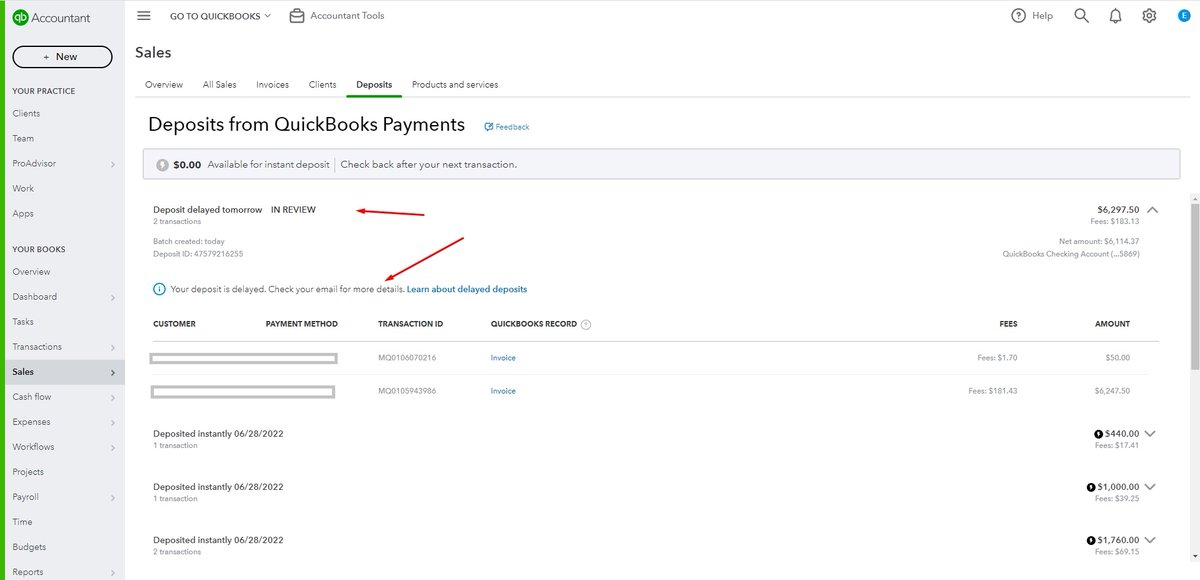Open the Accountant Tools briefcase
The width and height of the screenshot is (1200, 580).
[x=297, y=16]
